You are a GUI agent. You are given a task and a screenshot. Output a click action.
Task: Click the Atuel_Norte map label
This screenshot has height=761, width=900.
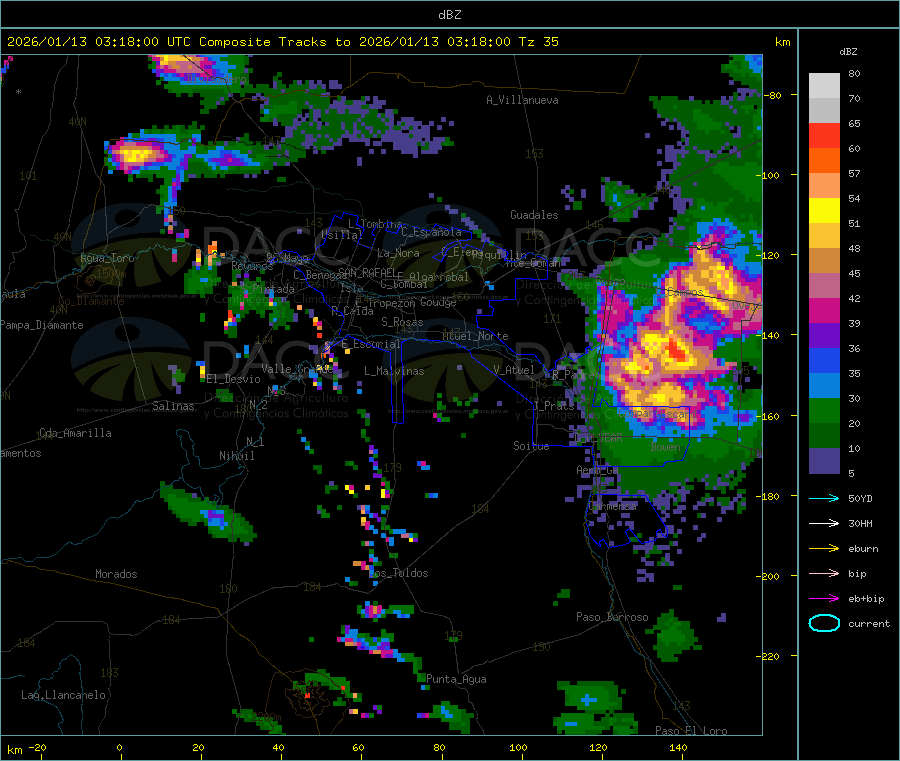(475, 336)
